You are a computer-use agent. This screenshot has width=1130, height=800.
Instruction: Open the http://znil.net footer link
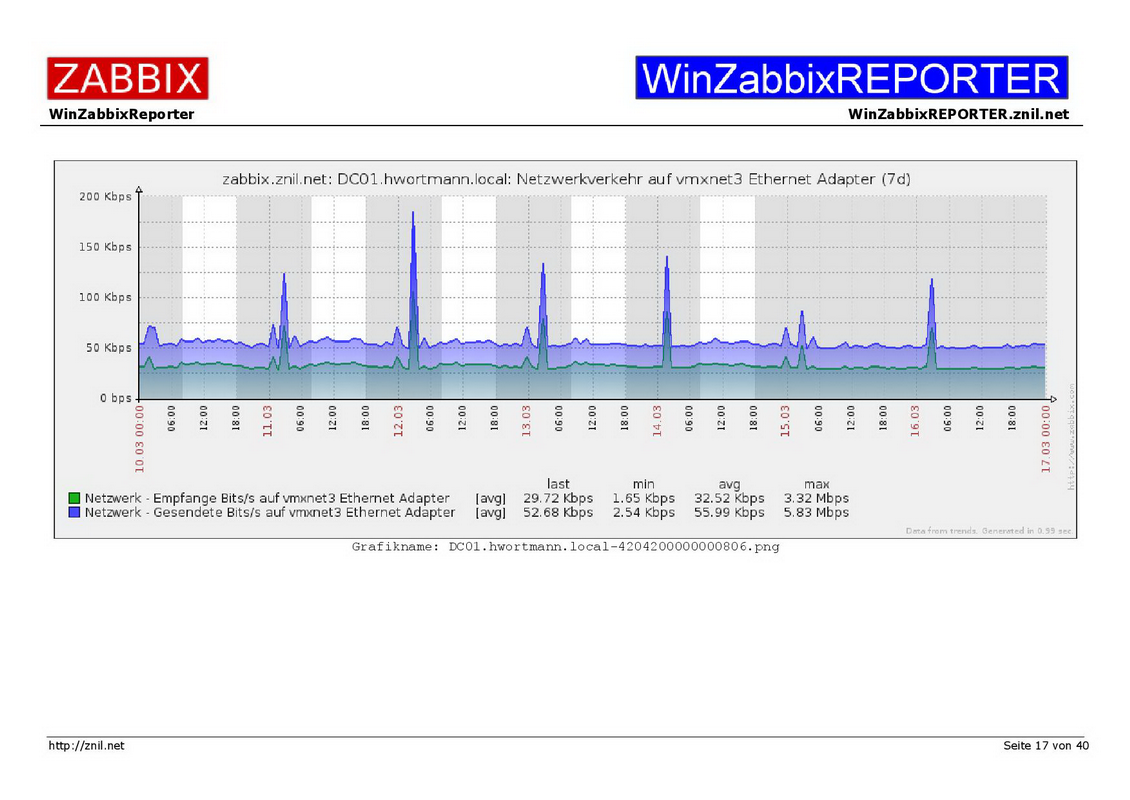click(87, 746)
